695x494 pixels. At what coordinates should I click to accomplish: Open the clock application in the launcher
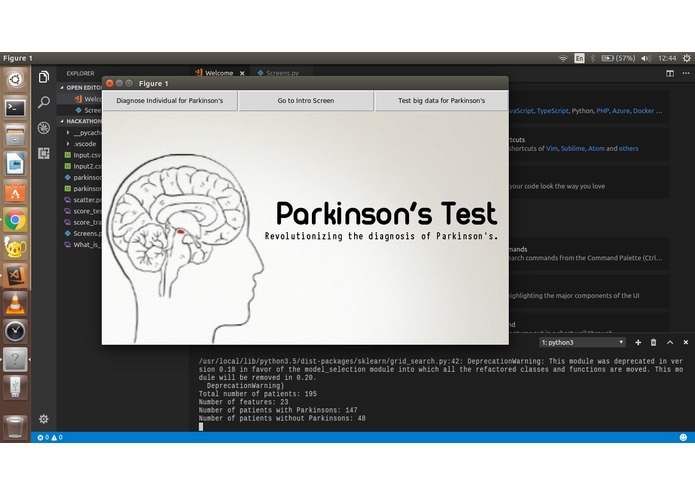pyautogui.click(x=15, y=331)
